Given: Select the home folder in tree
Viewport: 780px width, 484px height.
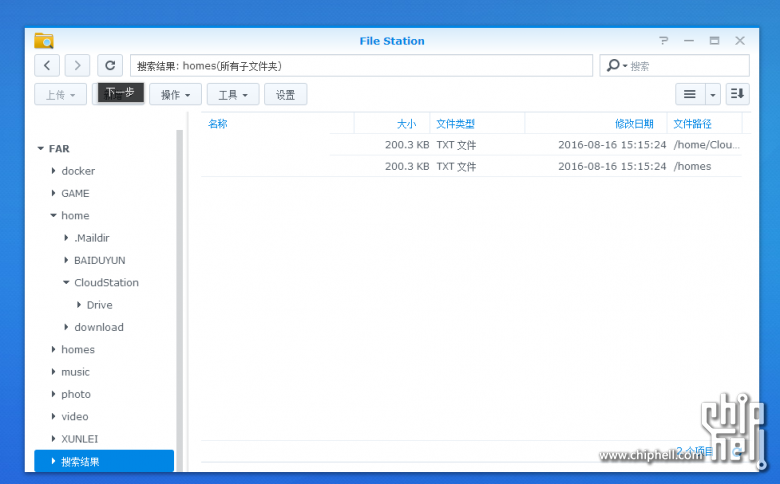Looking at the screenshot, I should [75, 215].
